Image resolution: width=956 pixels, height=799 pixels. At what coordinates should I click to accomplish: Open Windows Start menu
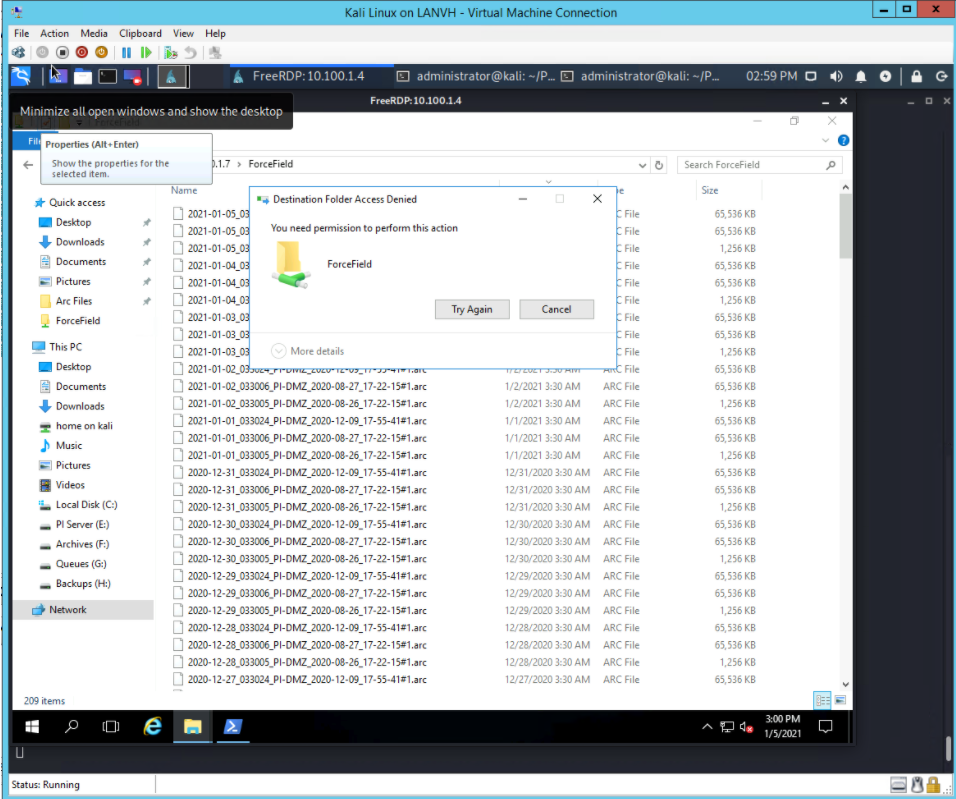32,726
